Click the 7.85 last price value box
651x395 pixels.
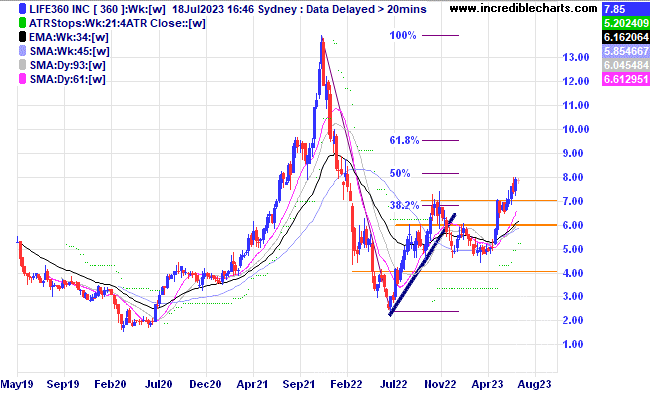(x=625, y=9)
